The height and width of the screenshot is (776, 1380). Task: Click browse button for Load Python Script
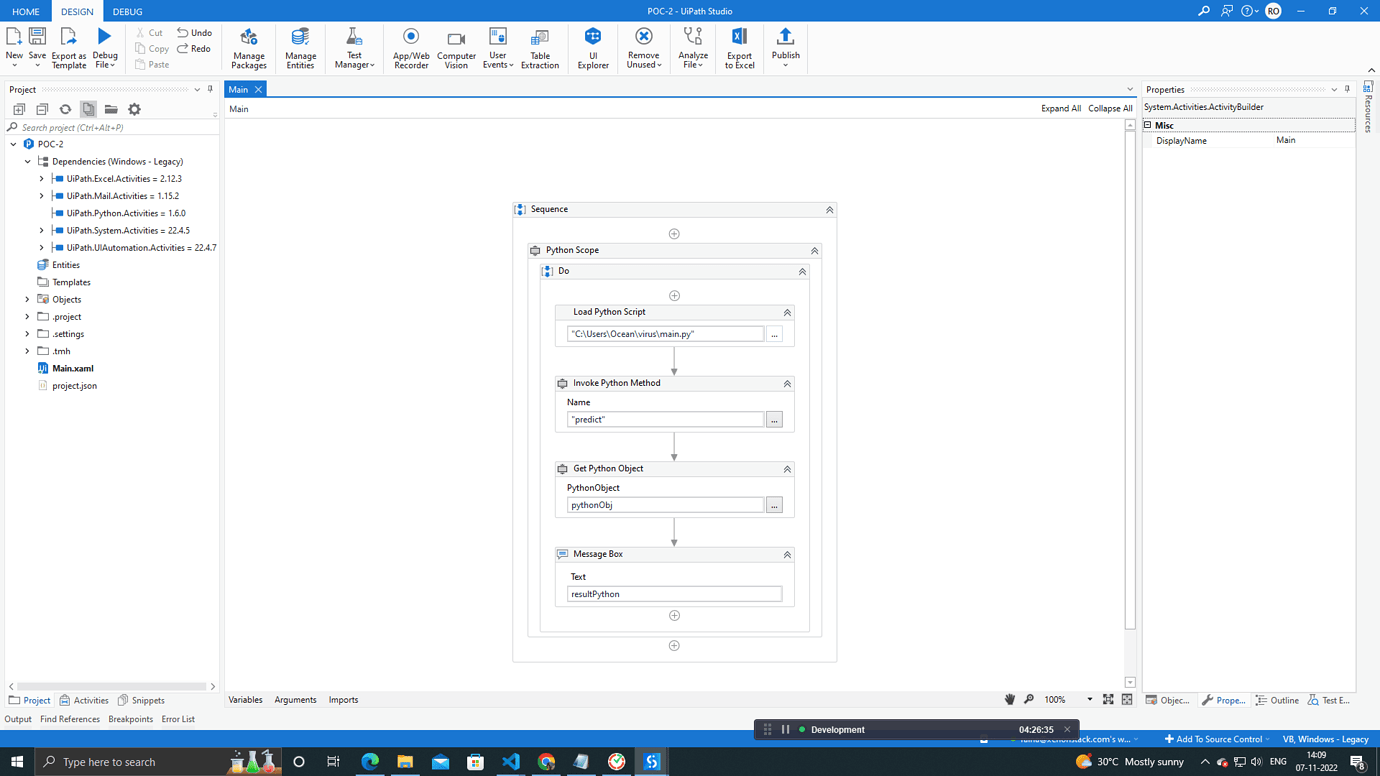click(x=774, y=335)
